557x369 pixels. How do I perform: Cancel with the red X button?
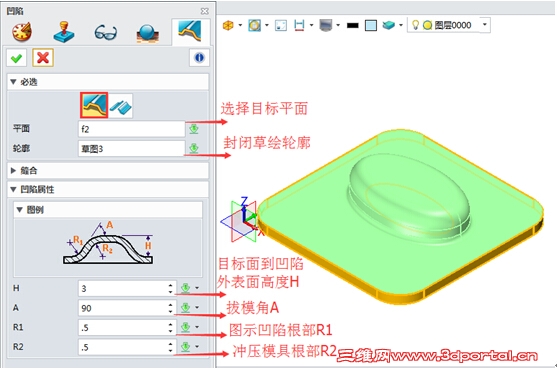(x=43, y=58)
